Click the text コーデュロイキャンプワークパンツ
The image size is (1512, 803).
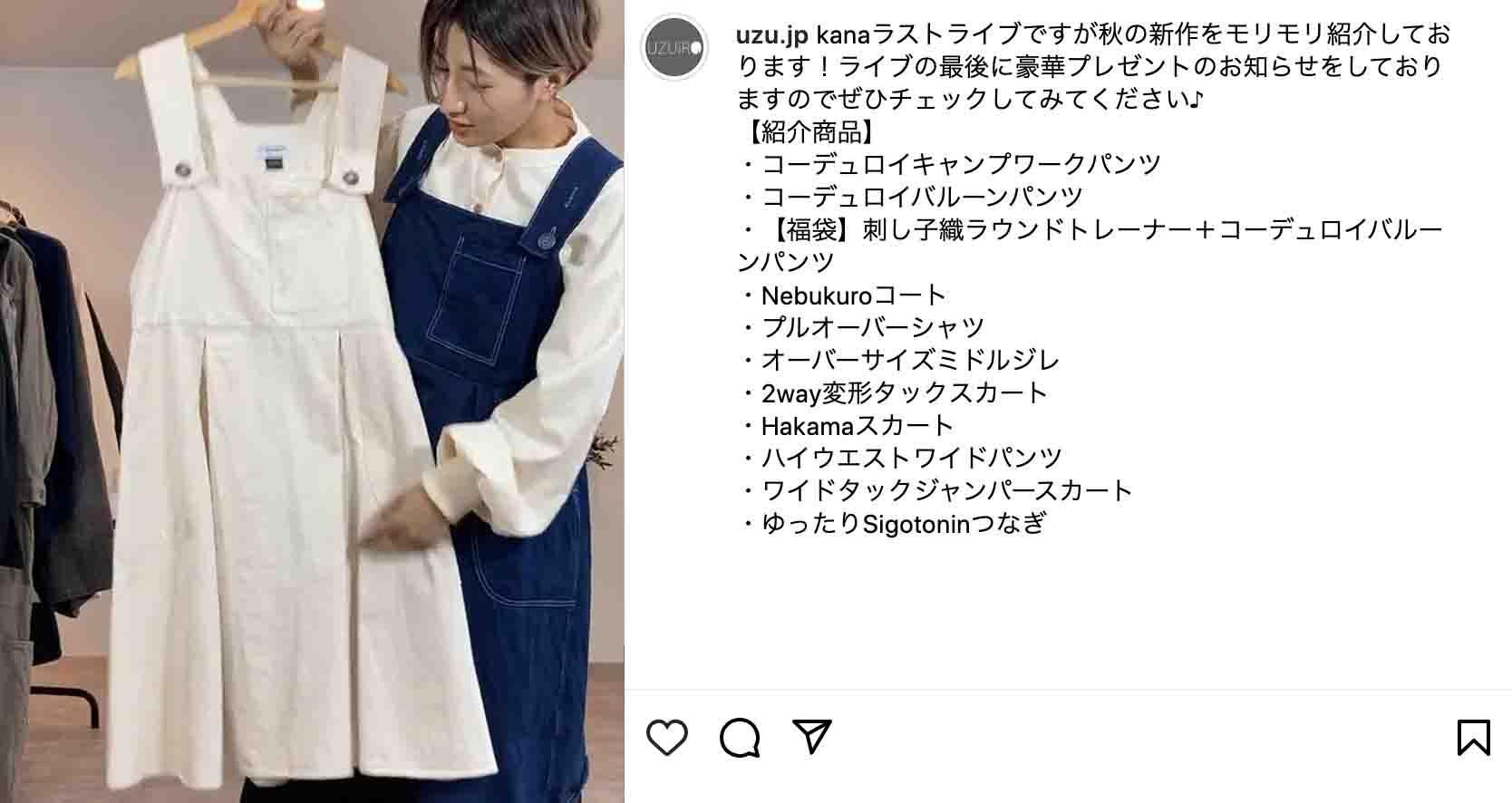[x=961, y=164]
